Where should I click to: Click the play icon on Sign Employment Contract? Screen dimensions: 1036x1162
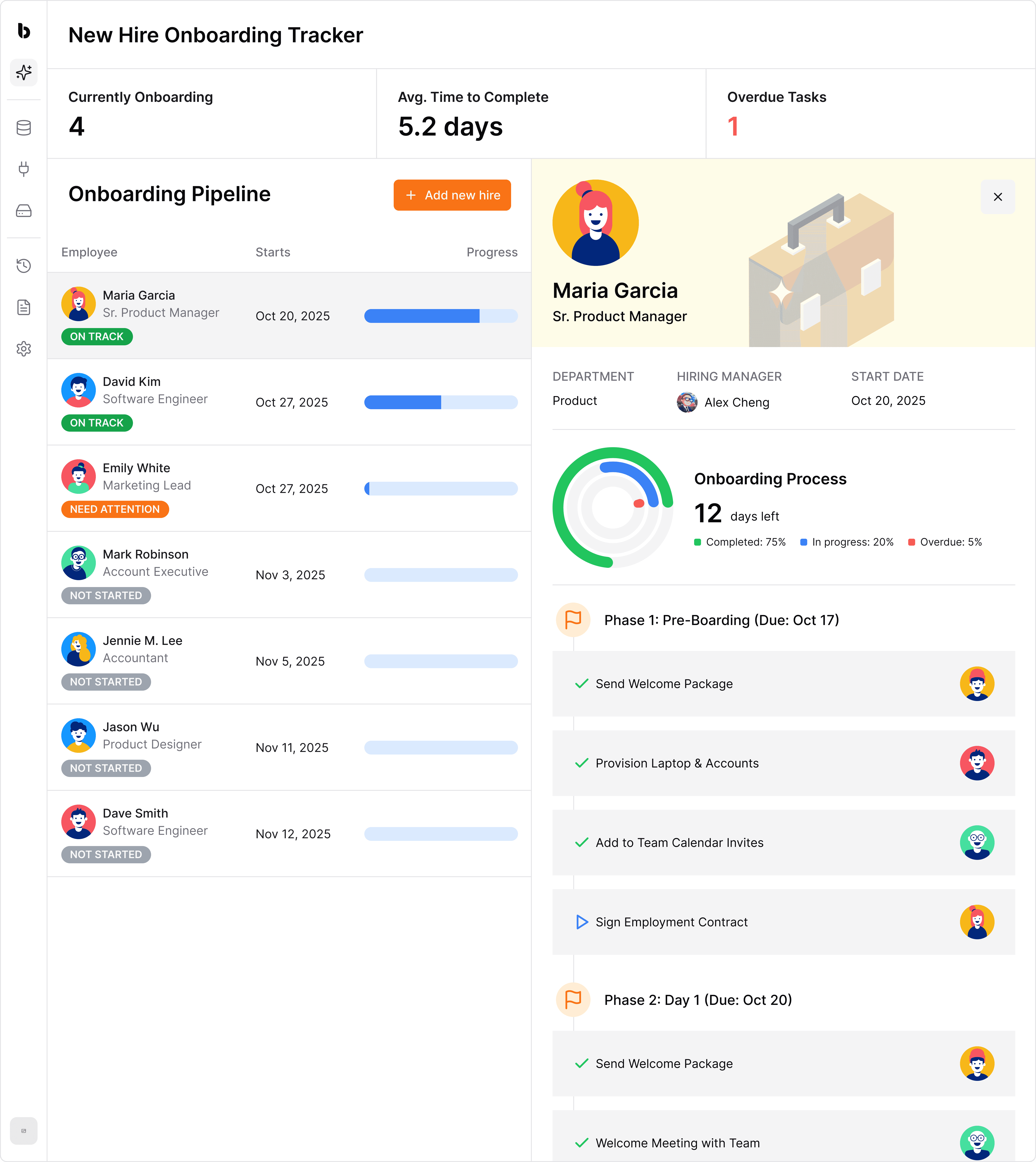581,922
